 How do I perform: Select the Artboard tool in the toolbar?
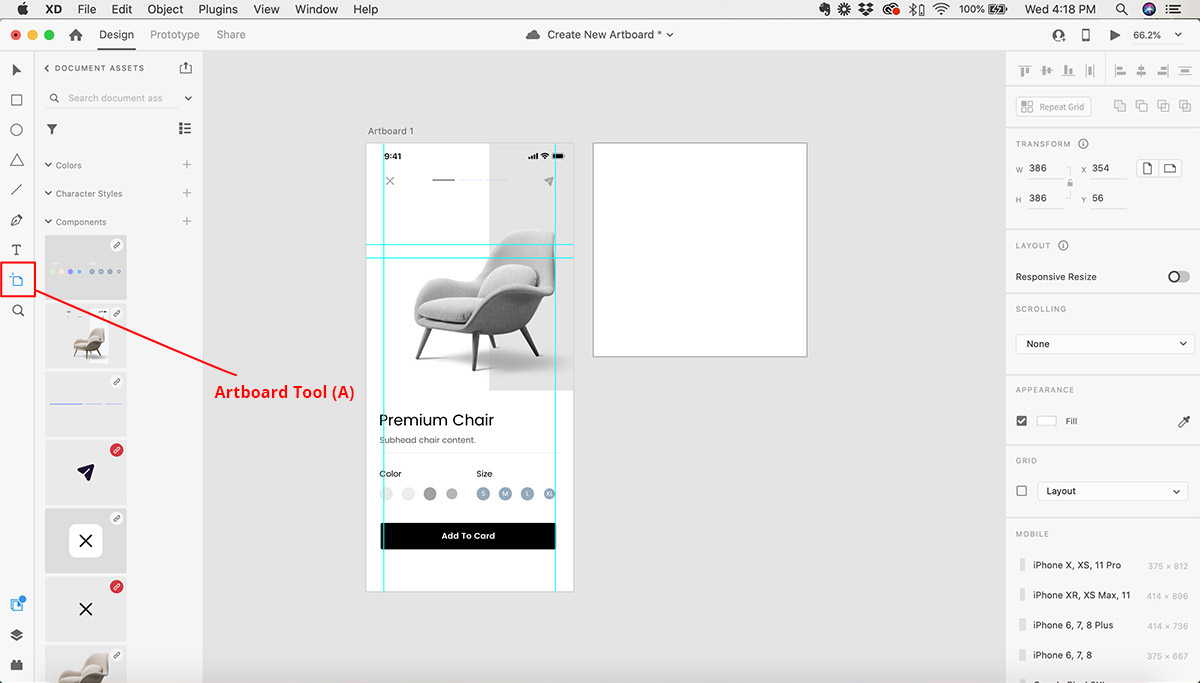pyautogui.click(x=17, y=280)
